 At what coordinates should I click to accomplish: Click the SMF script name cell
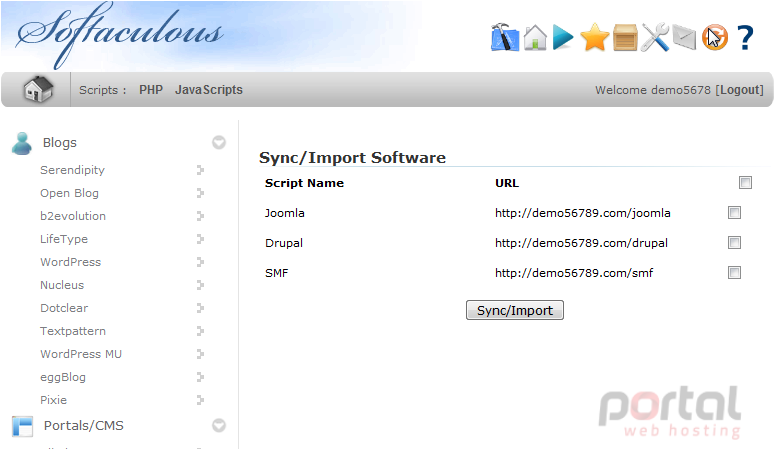(276, 273)
